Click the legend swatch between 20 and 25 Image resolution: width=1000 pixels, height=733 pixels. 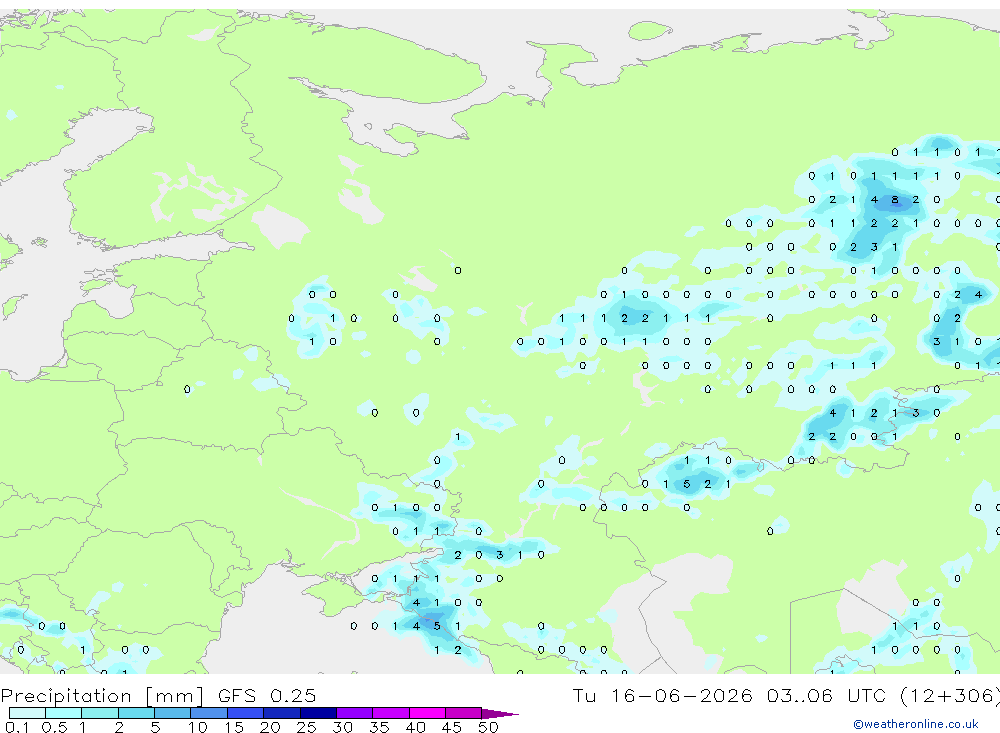coord(282,713)
